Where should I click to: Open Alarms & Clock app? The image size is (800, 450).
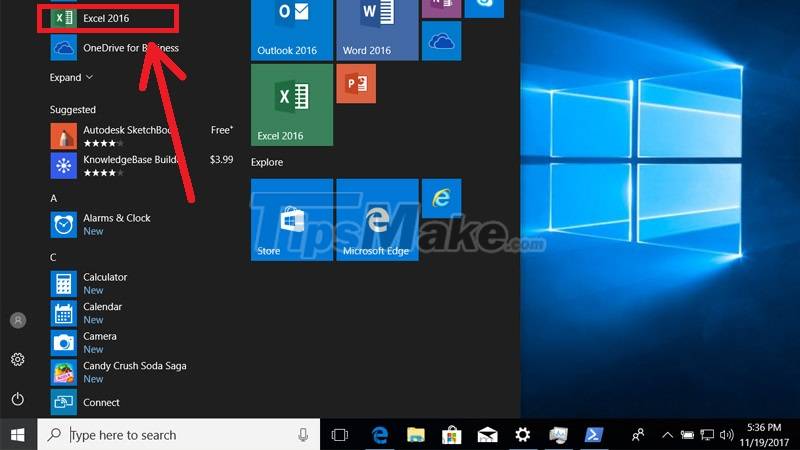tap(143, 224)
